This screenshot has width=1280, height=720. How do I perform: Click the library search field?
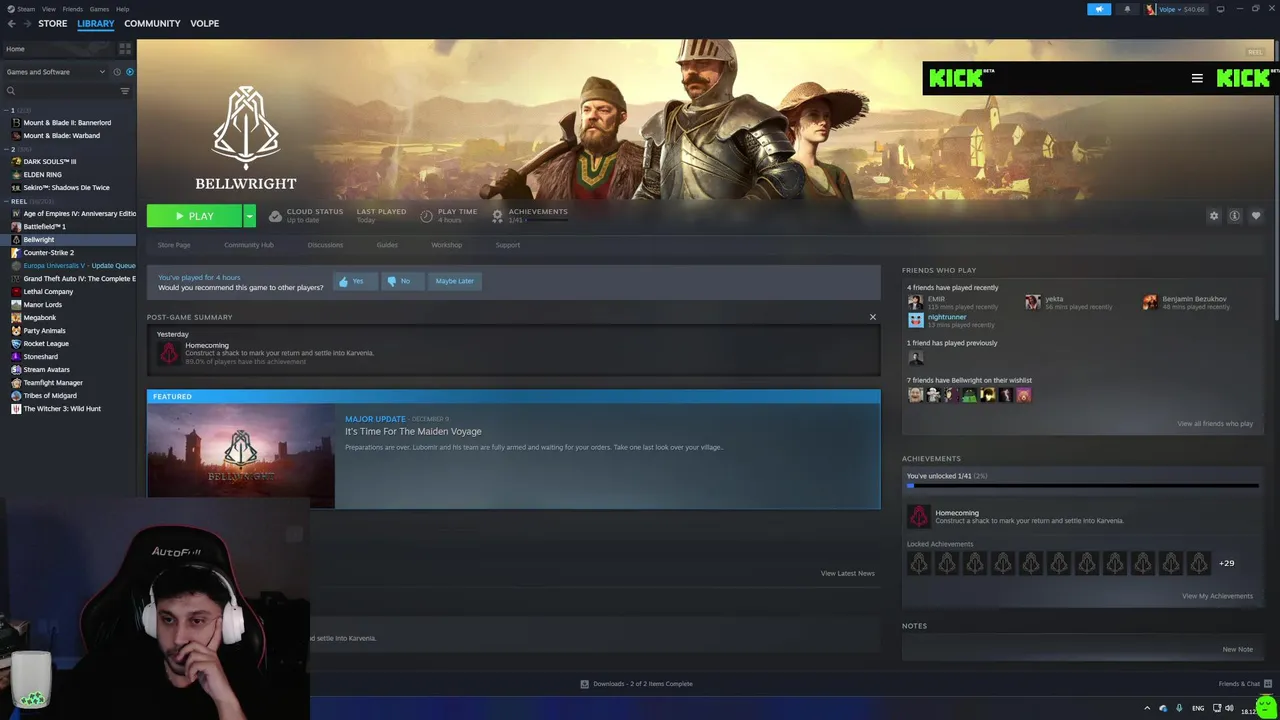pyautogui.click(x=62, y=91)
